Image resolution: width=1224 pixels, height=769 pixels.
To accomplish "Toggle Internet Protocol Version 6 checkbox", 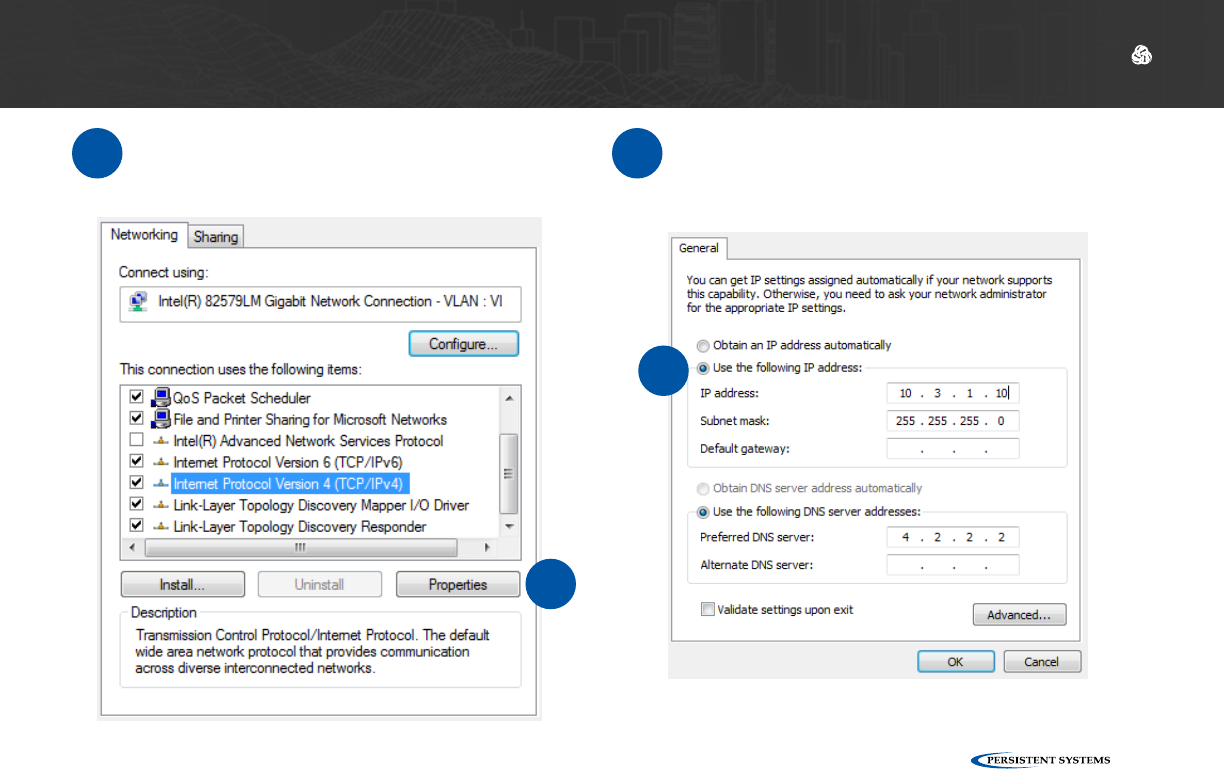I will click(x=137, y=462).
